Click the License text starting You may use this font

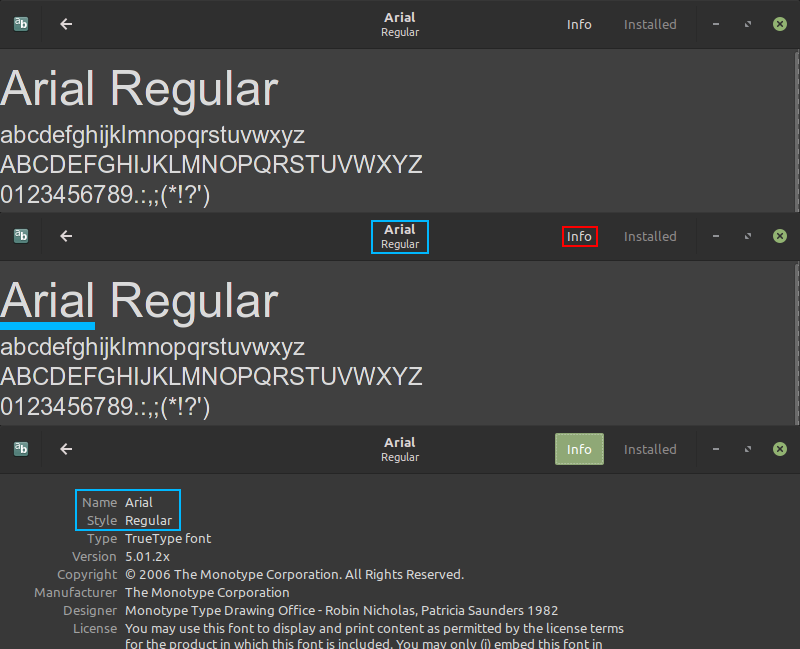(374, 636)
